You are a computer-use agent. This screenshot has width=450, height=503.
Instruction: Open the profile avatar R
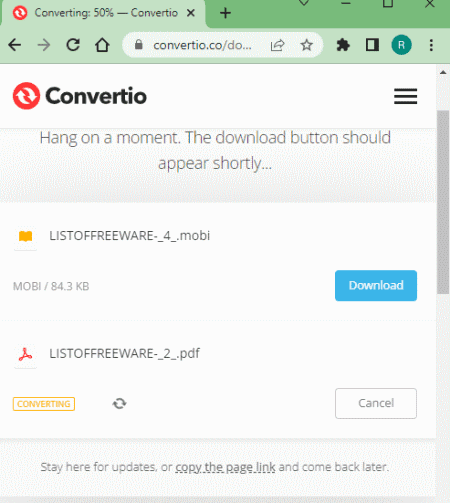click(x=401, y=45)
